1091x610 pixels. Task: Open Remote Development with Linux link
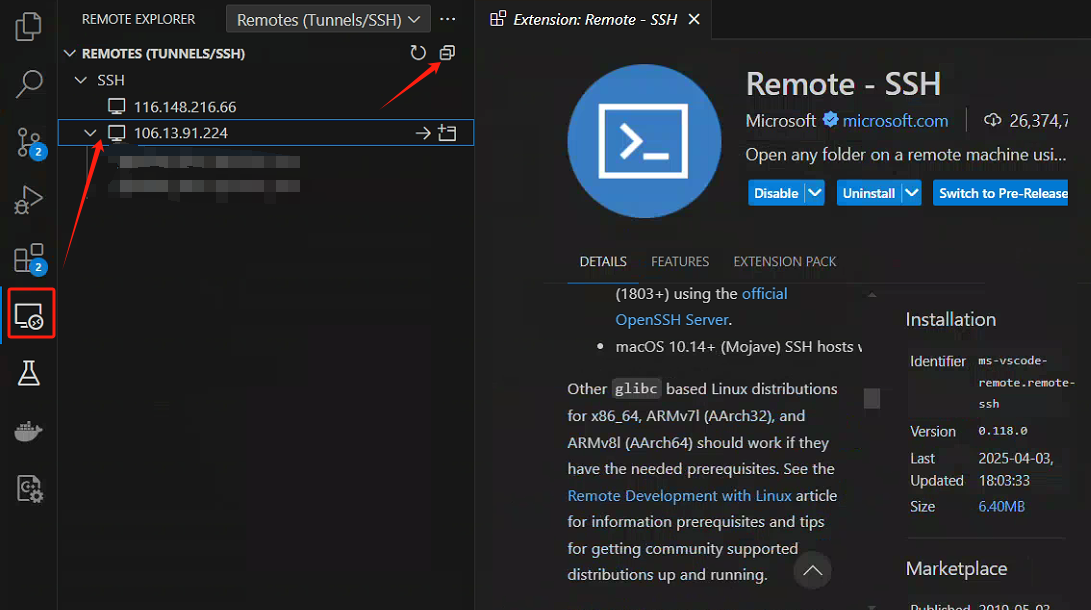679,495
